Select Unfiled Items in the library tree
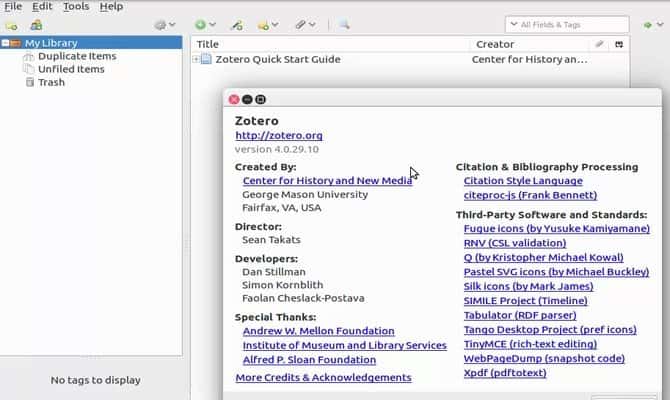 tap(71, 69)
